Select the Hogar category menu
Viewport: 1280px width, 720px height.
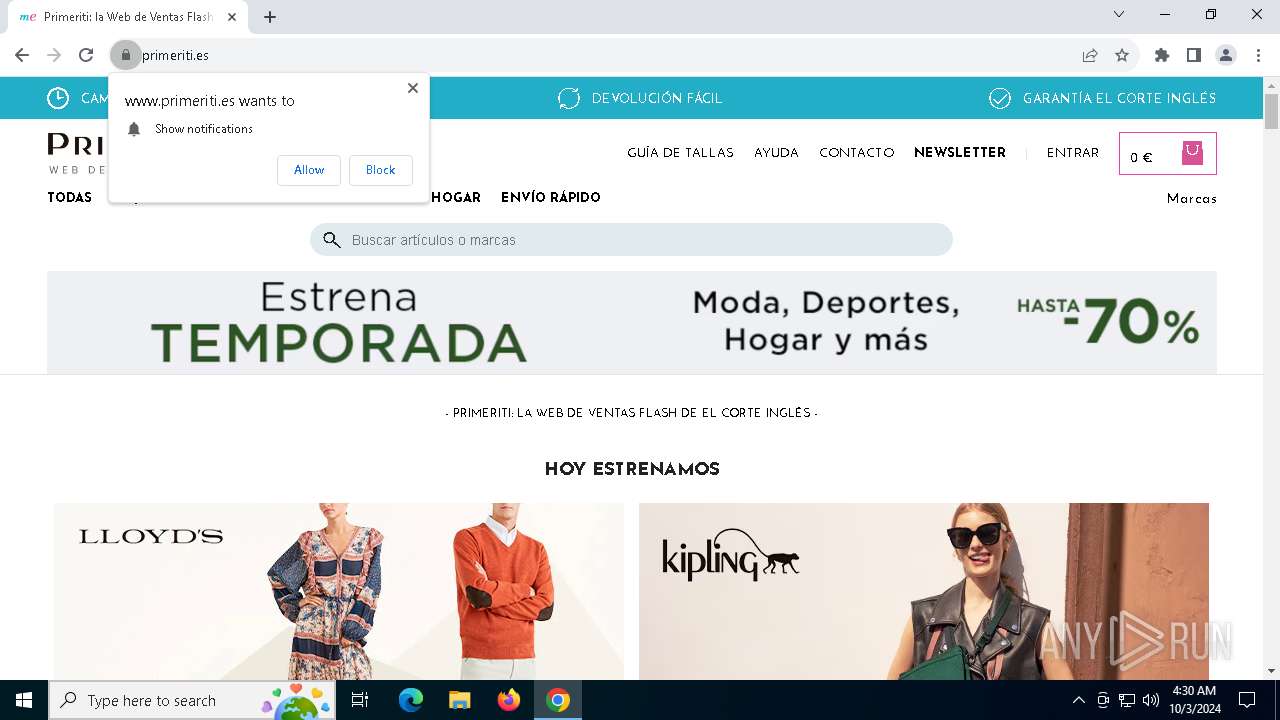point(456,198)
